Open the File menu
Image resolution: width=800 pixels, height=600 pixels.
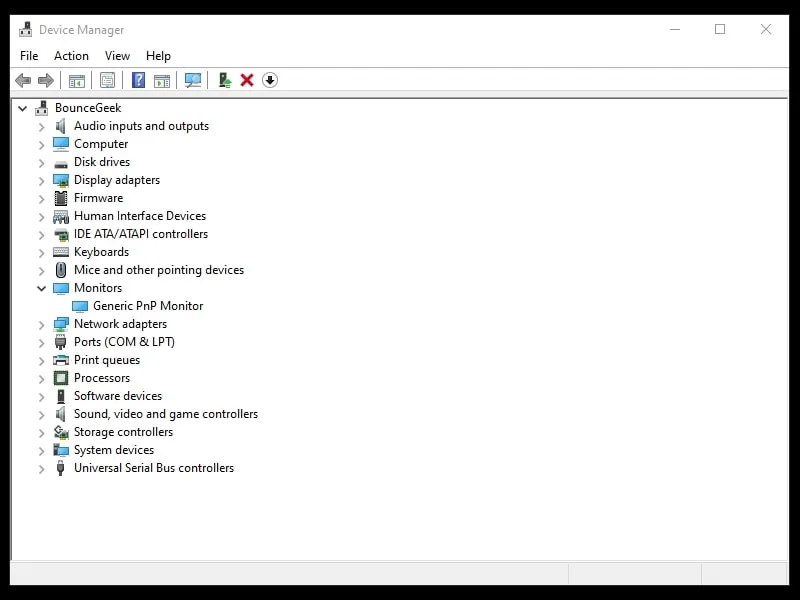pos(28,55)
